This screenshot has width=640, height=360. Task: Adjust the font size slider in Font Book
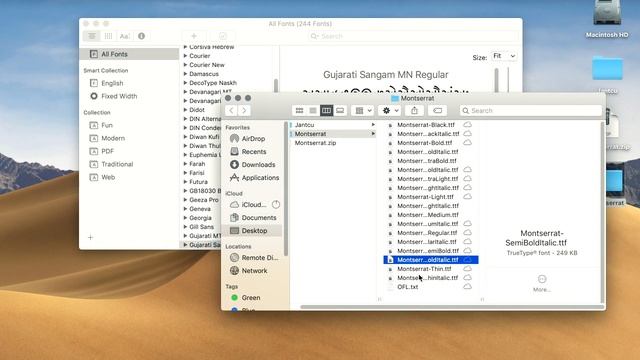point(508,80)
